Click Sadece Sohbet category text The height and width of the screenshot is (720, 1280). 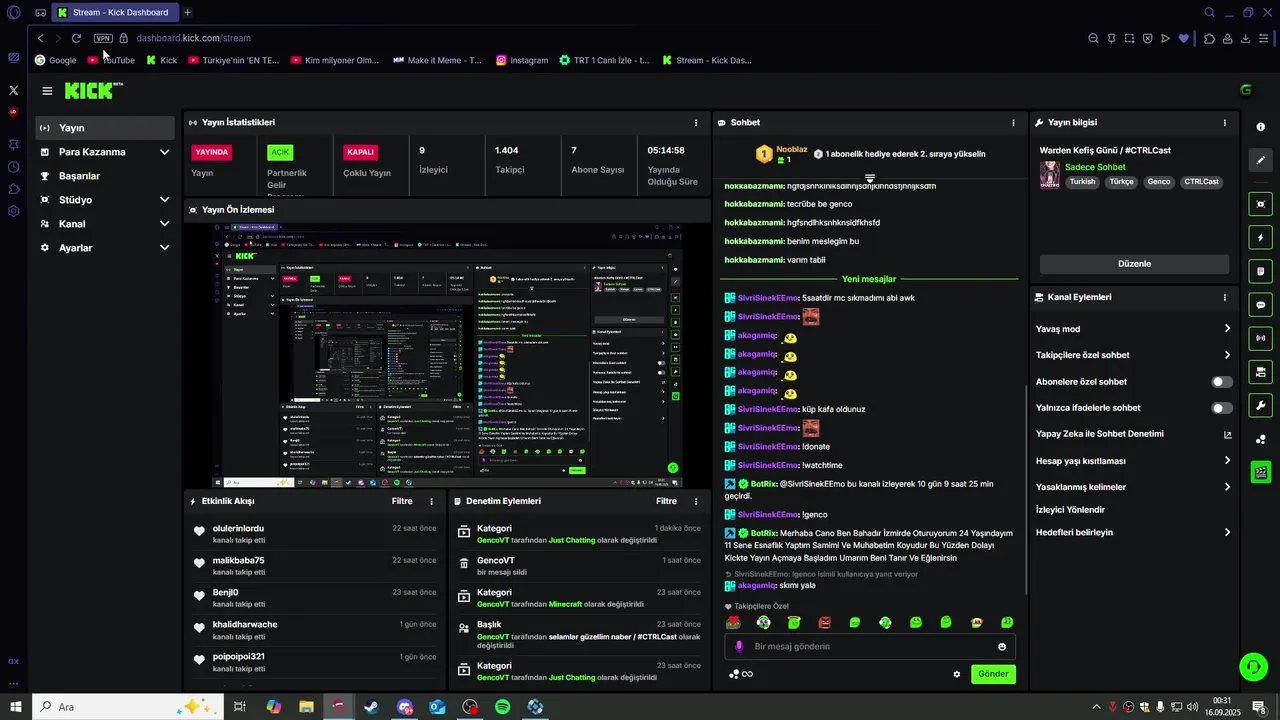click(1095, 167)
